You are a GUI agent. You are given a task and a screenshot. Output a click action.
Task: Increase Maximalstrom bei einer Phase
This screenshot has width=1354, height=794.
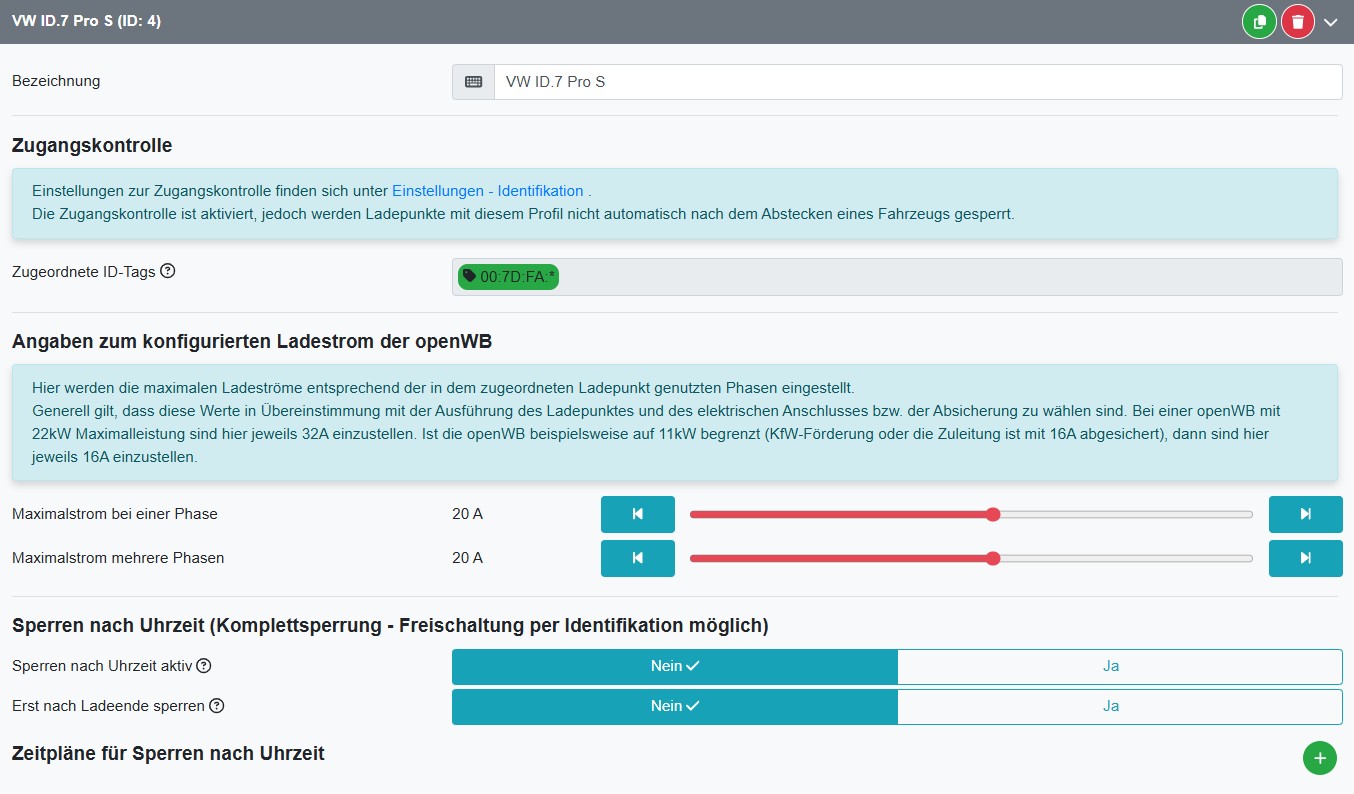click(1305, 514)
